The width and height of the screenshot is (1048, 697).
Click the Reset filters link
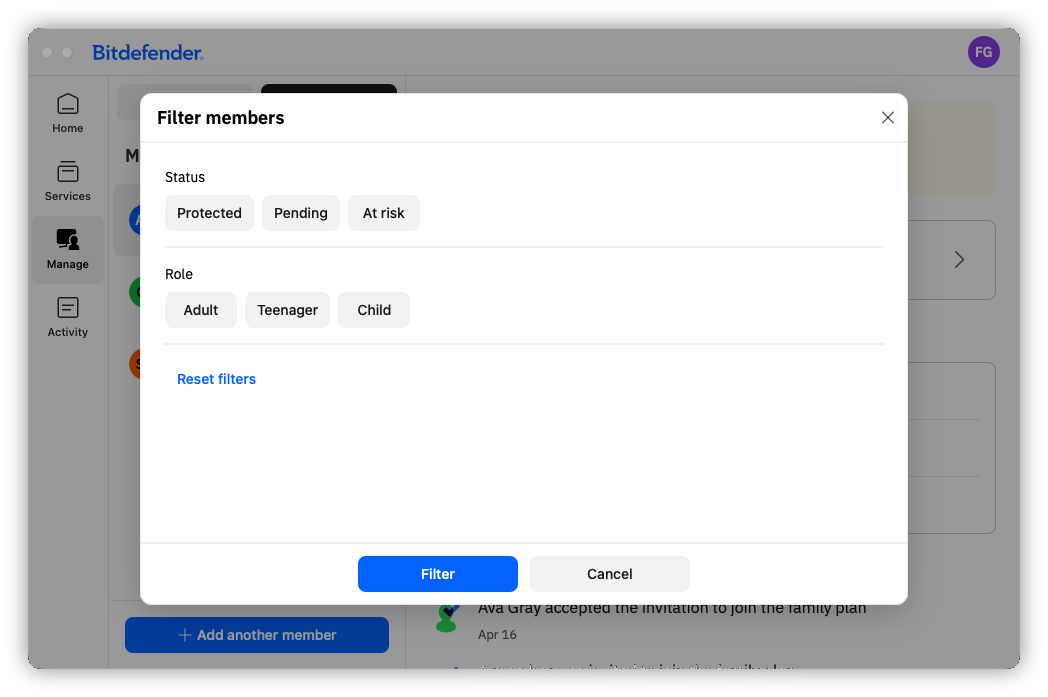point(217,379)
